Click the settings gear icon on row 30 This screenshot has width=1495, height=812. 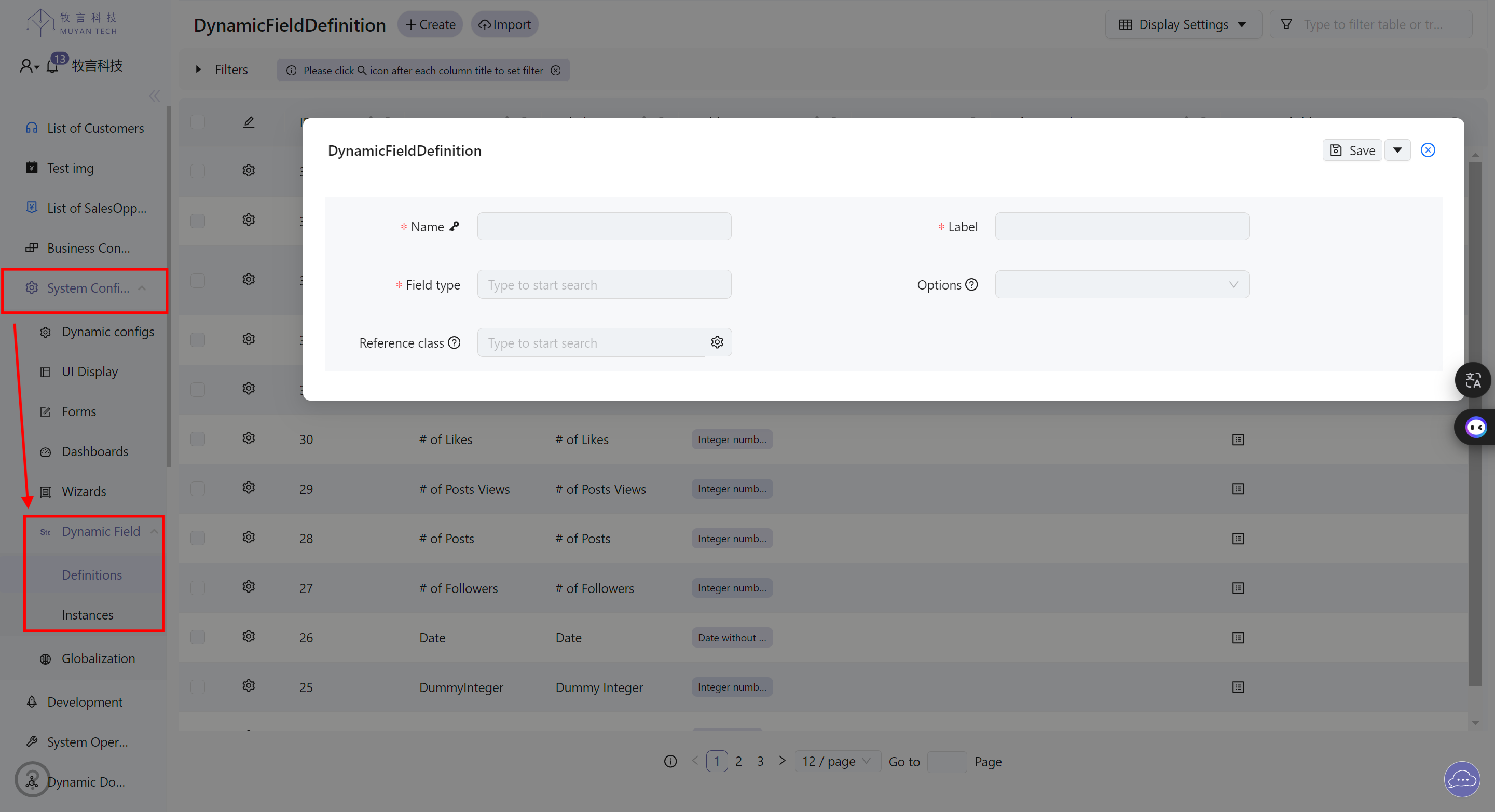click(x=248, y=439)
